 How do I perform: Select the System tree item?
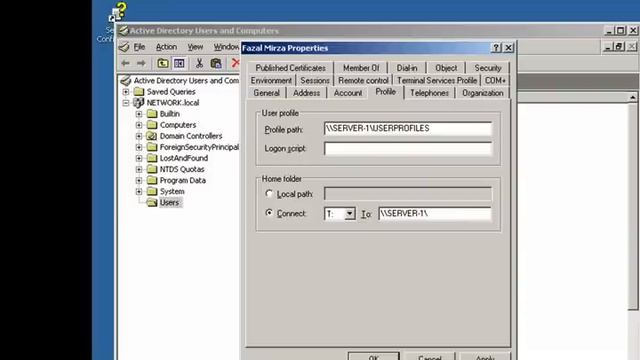pos(172,191)
